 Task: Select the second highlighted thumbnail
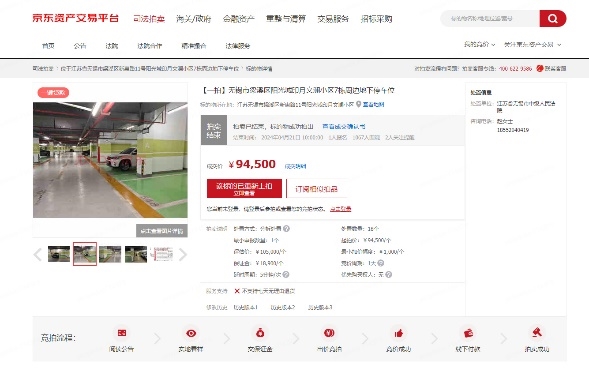pos(85,254)
